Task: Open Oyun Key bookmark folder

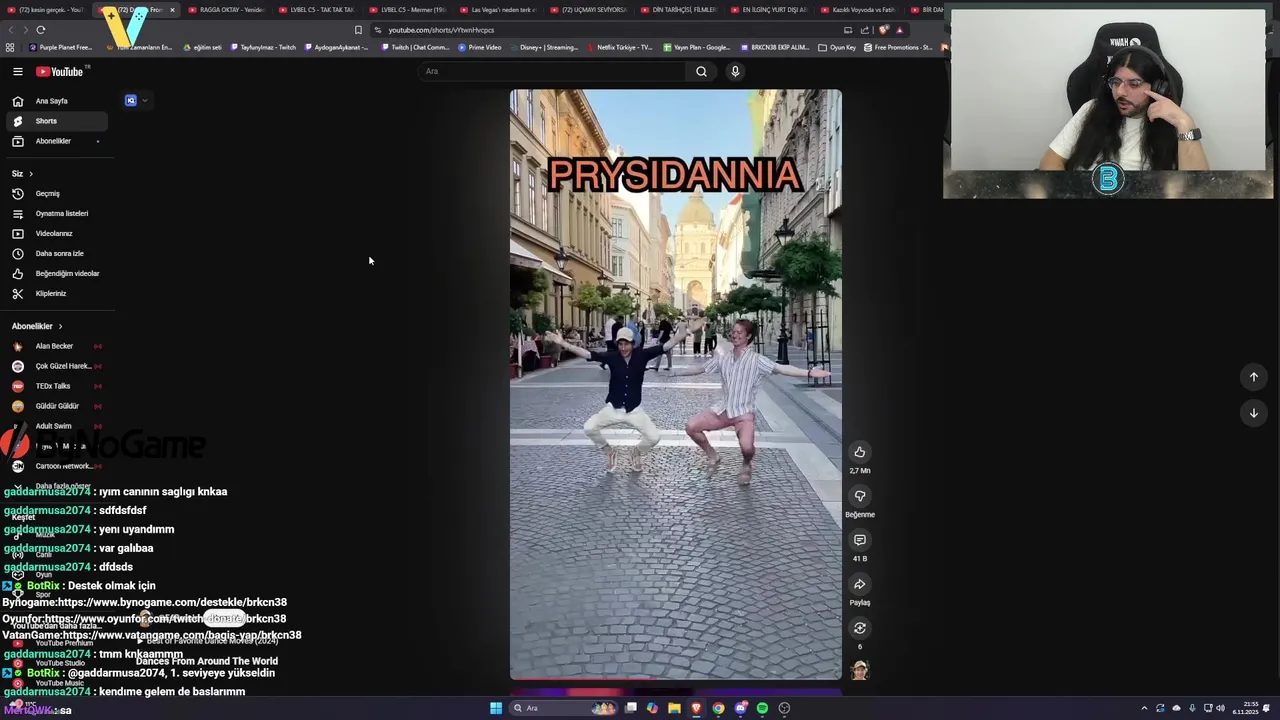Action: [x=837, y=47]
